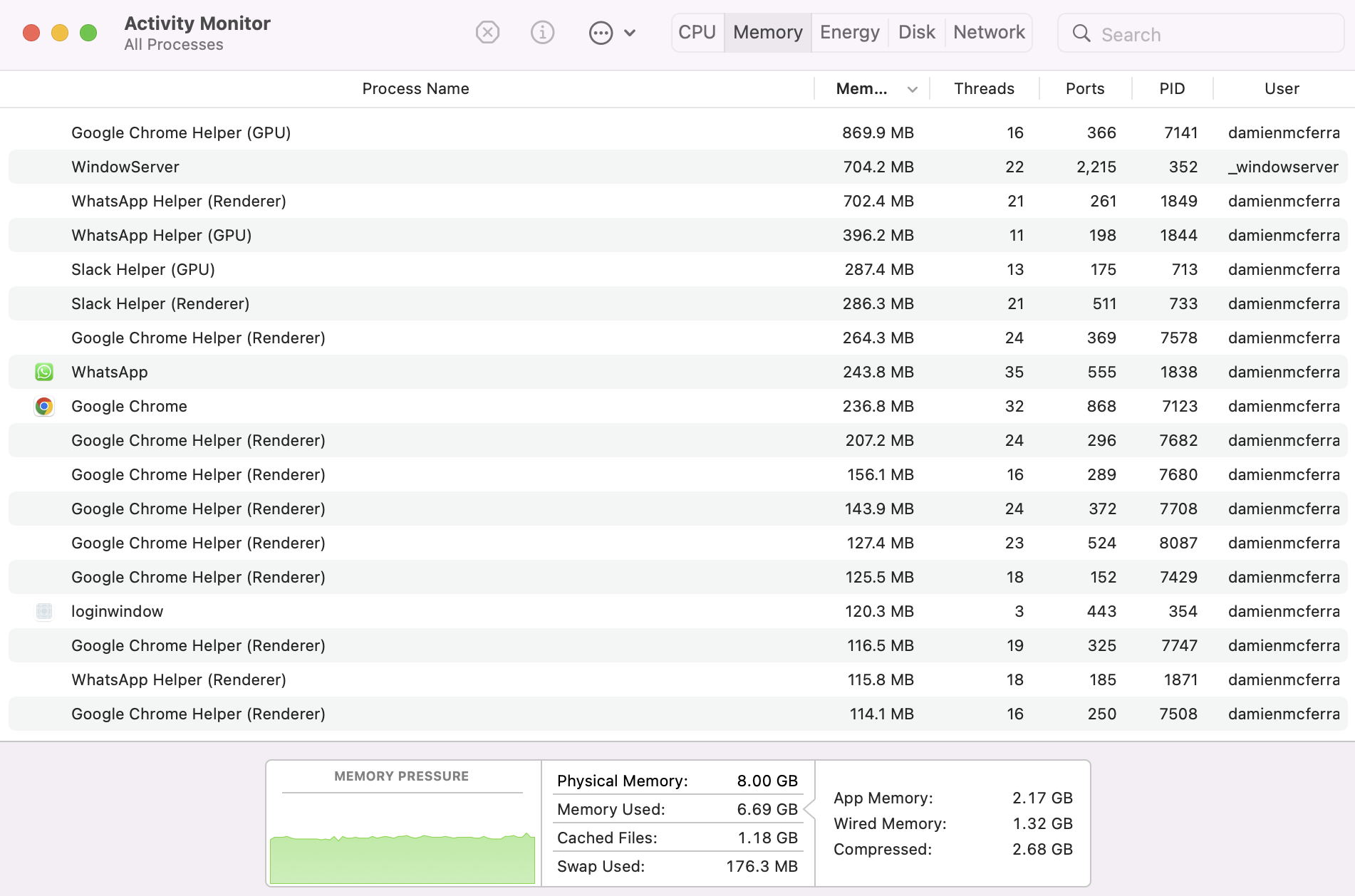Click the stop process (X) icon
The height and width of the screenshot is (896, 1355).
coord(487,33)
